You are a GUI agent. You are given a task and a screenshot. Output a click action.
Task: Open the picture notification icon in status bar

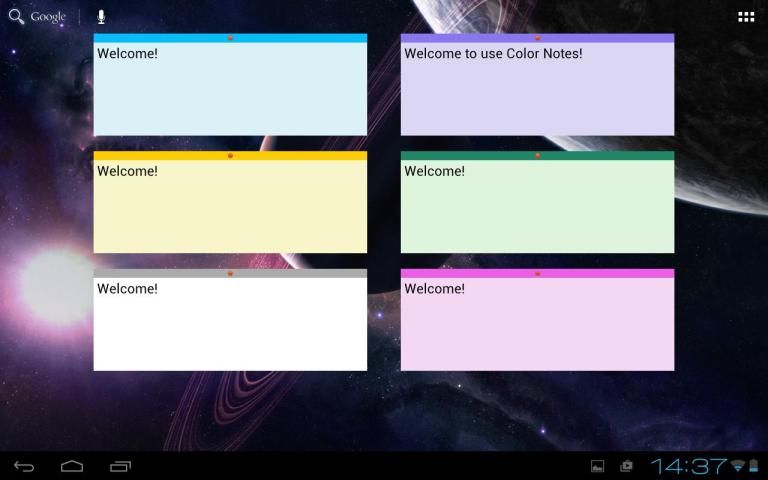point(598,466)
